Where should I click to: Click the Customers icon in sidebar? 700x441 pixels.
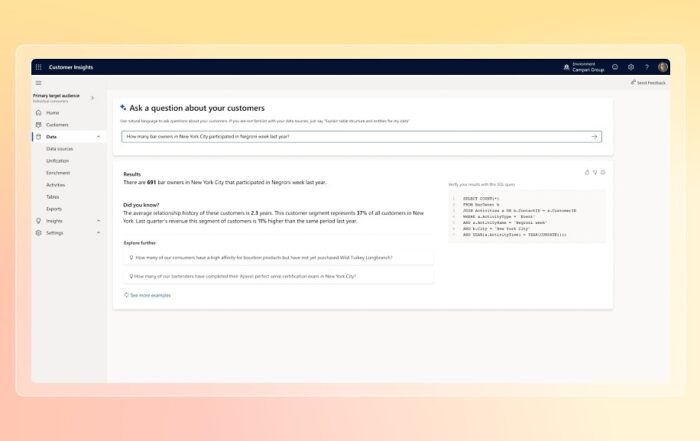click(38, 125)
